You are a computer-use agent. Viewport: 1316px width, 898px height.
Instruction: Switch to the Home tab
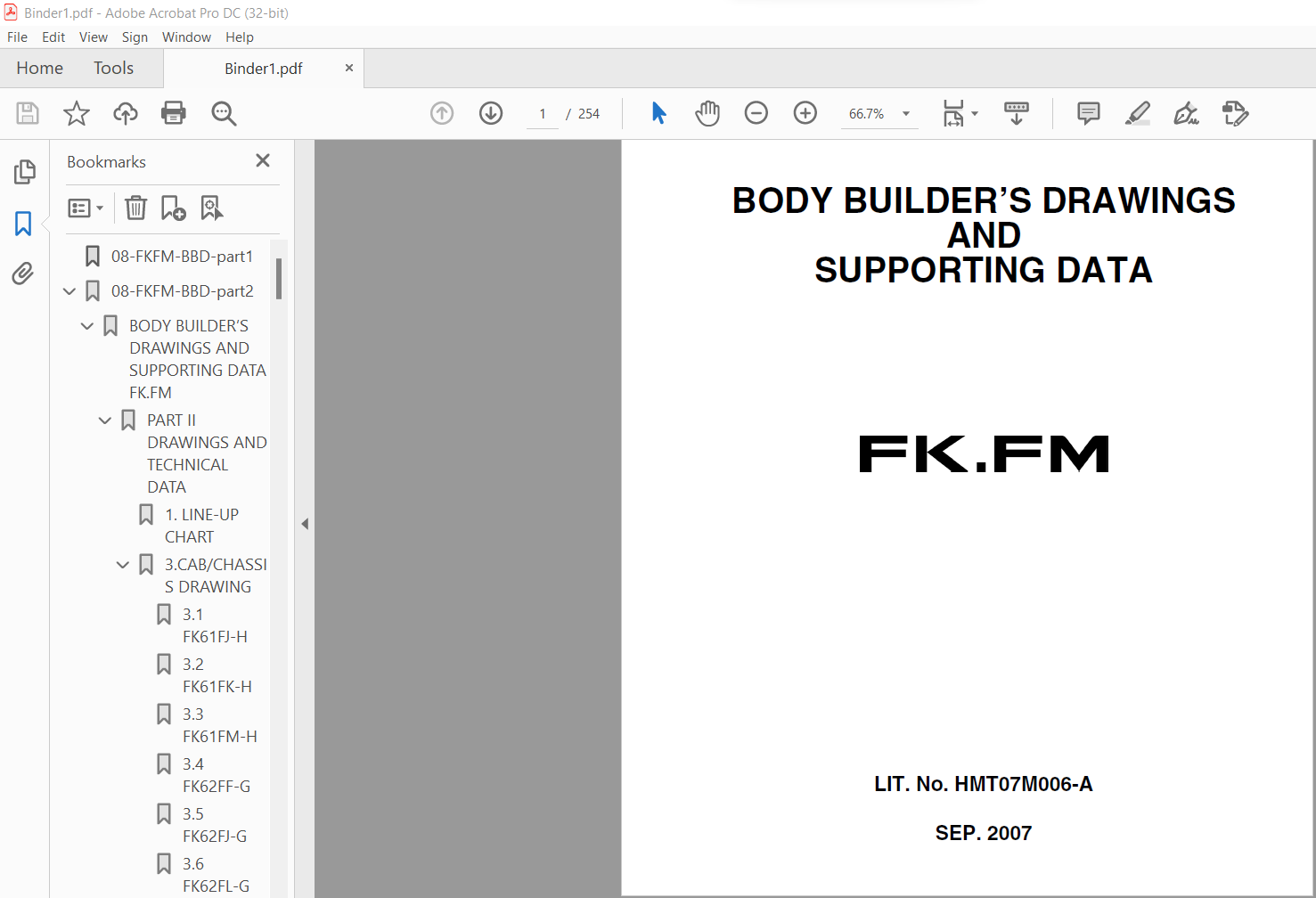tap(40, 69)
